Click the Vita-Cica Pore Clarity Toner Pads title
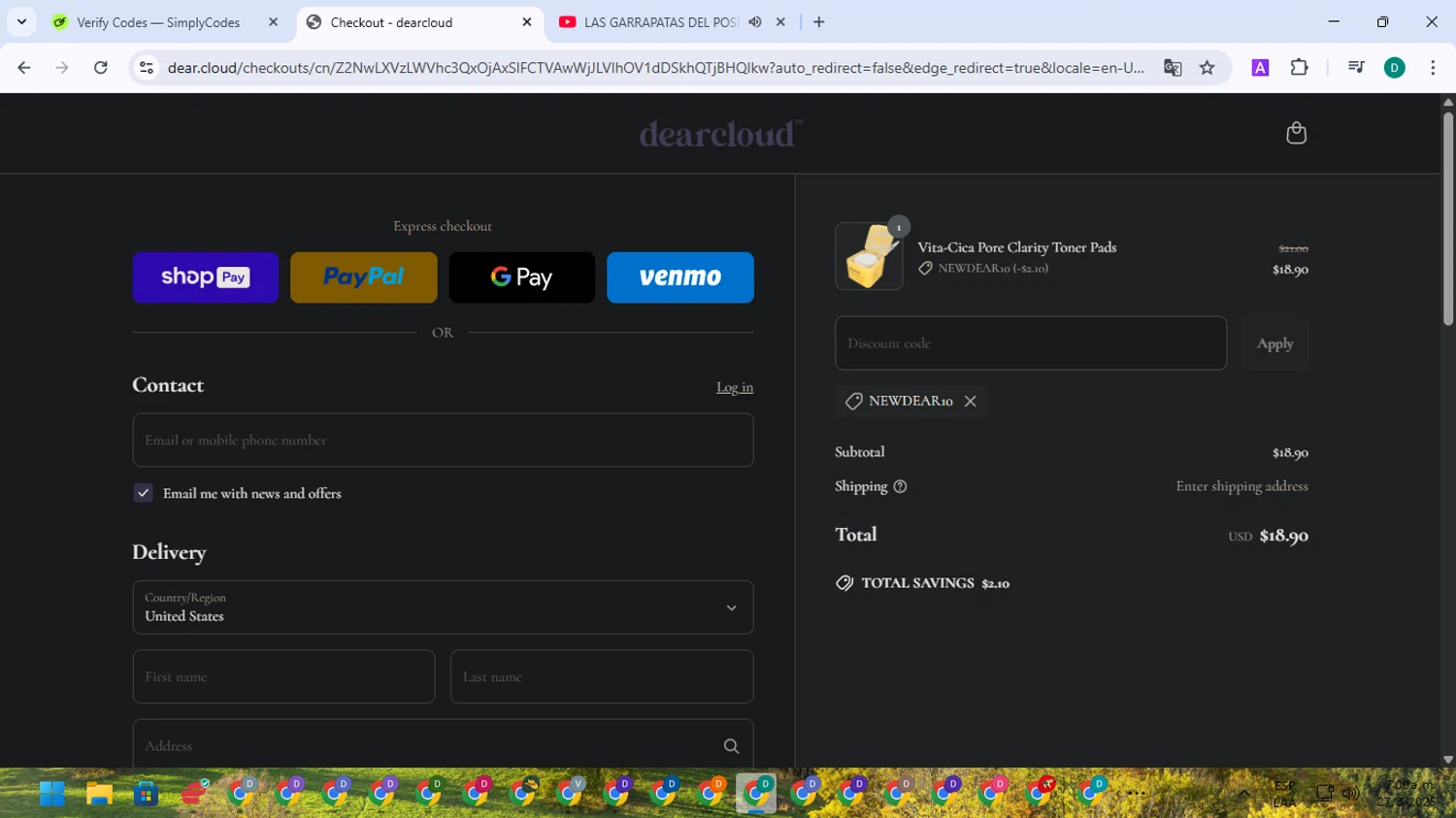Viewport: 1456px width, 818px height. click(x=1017, y=247)
